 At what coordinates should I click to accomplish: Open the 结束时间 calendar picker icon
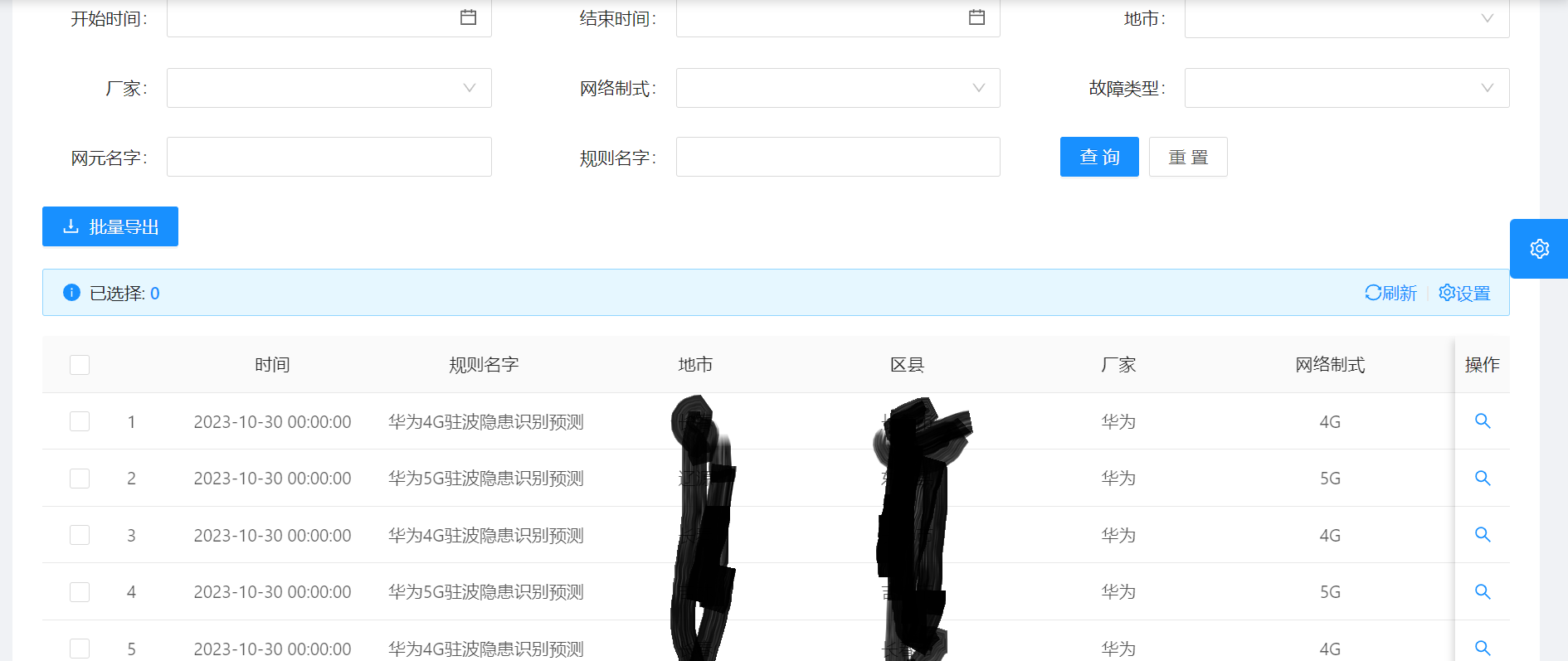(x=977, y=17)
